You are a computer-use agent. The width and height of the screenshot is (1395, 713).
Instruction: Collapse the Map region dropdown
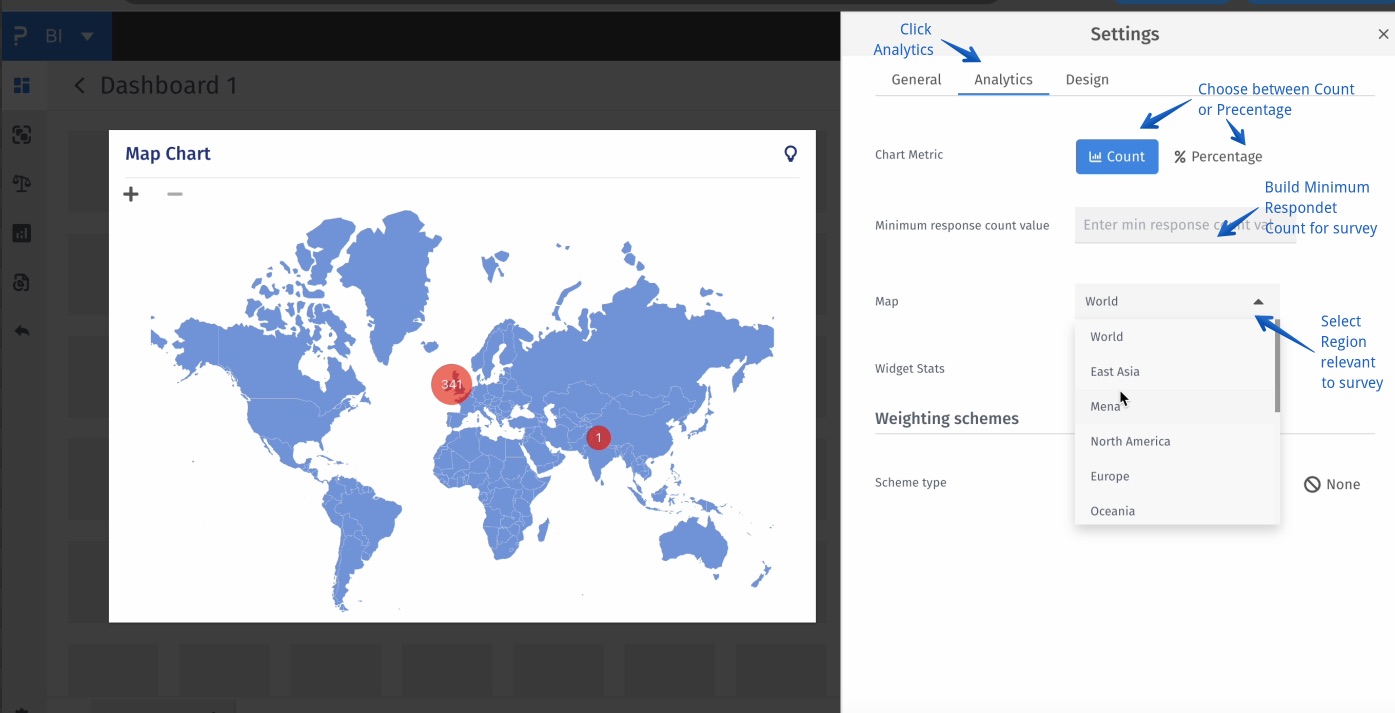(1258, 301)
